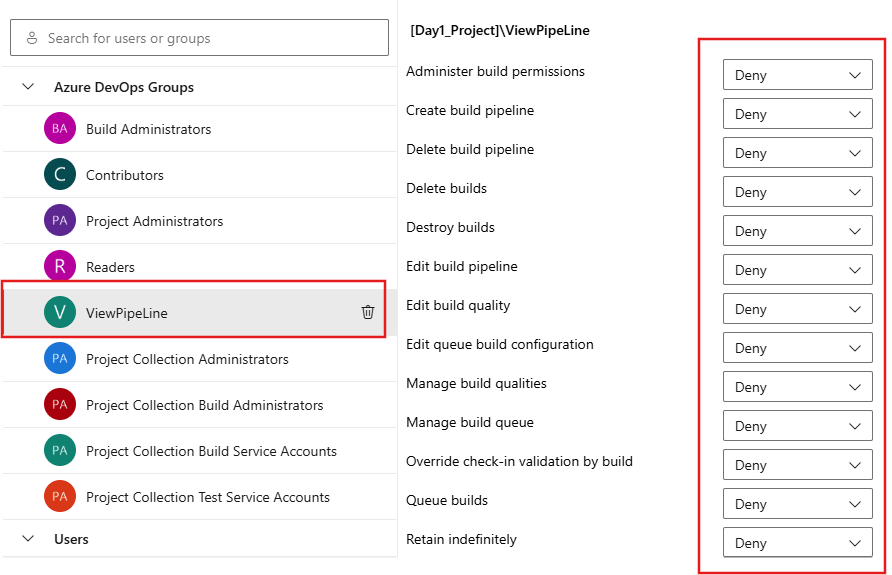This screenshot has width=892, height=575.
Task: Select the Project Administrators group
Action: pos(200,221)
